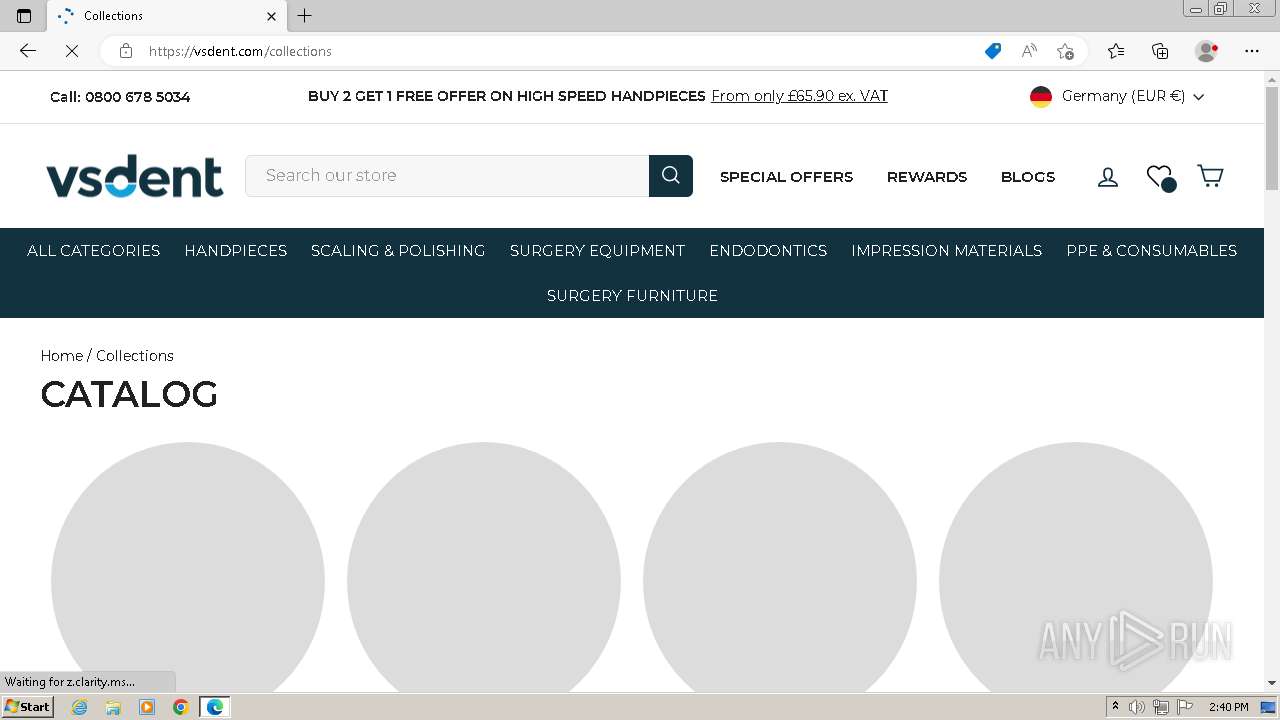Viewport: 1280px width, 720px height.
Task: Click the browser address bar URL
Action: tap(240, 51)
